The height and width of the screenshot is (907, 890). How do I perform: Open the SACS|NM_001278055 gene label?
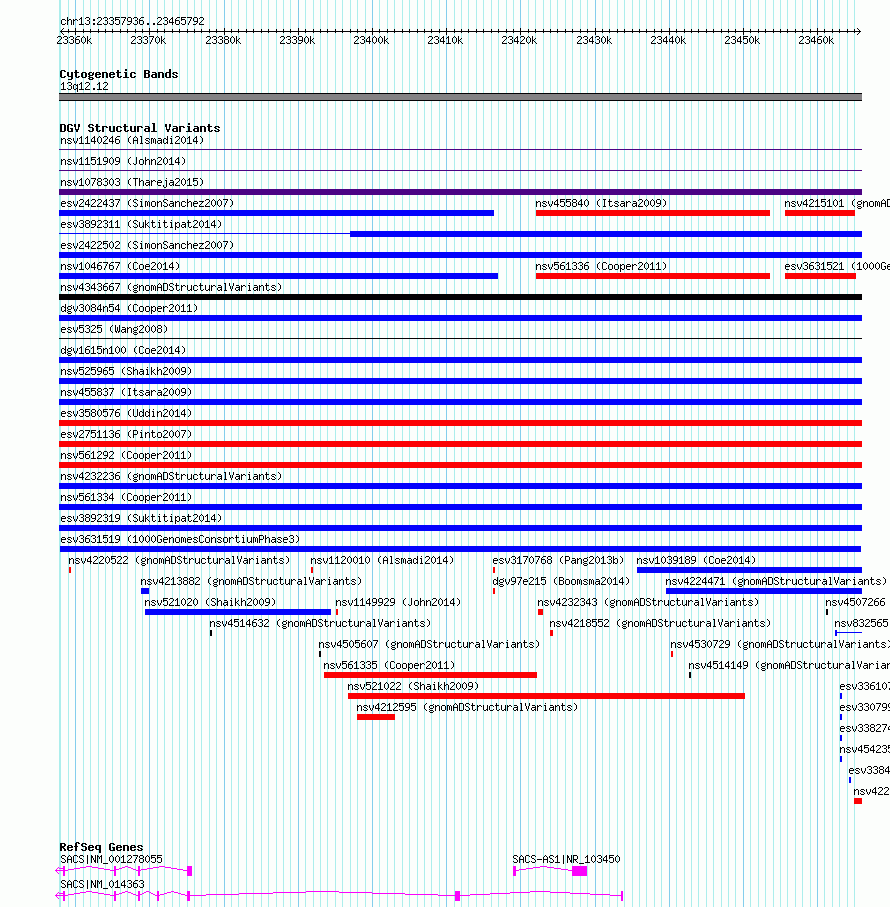111,860
